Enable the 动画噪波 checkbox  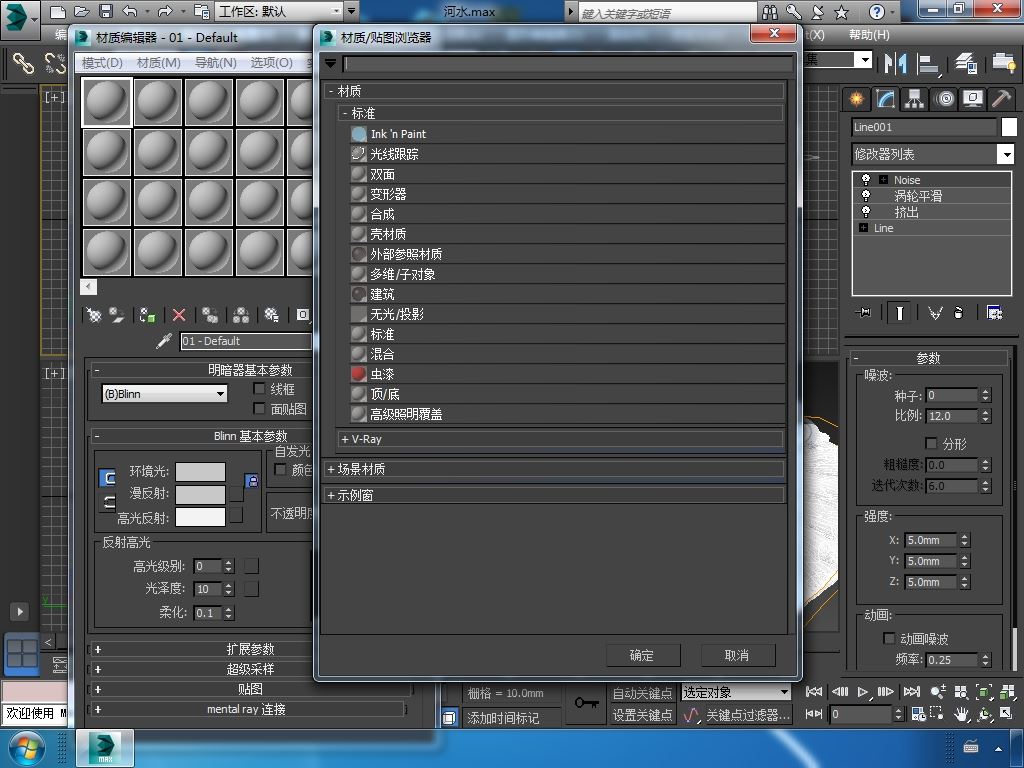tap(889, 638)
